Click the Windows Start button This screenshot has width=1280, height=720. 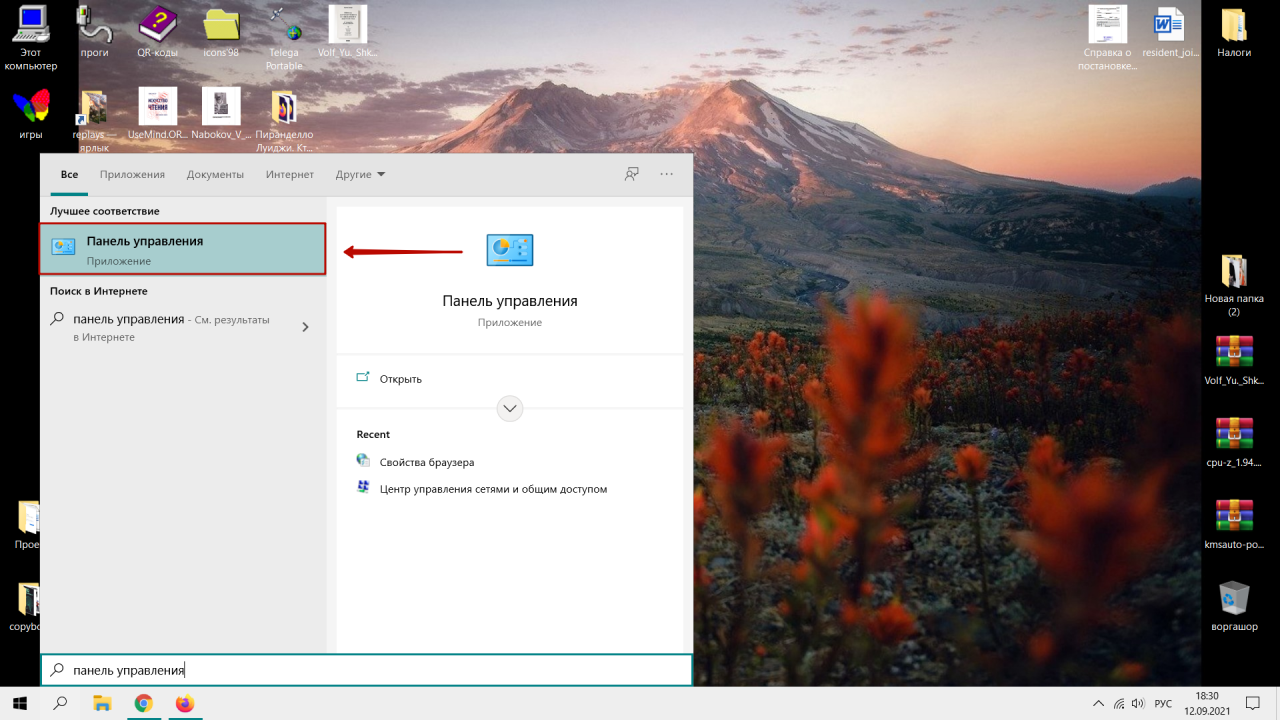click(19, 703)
